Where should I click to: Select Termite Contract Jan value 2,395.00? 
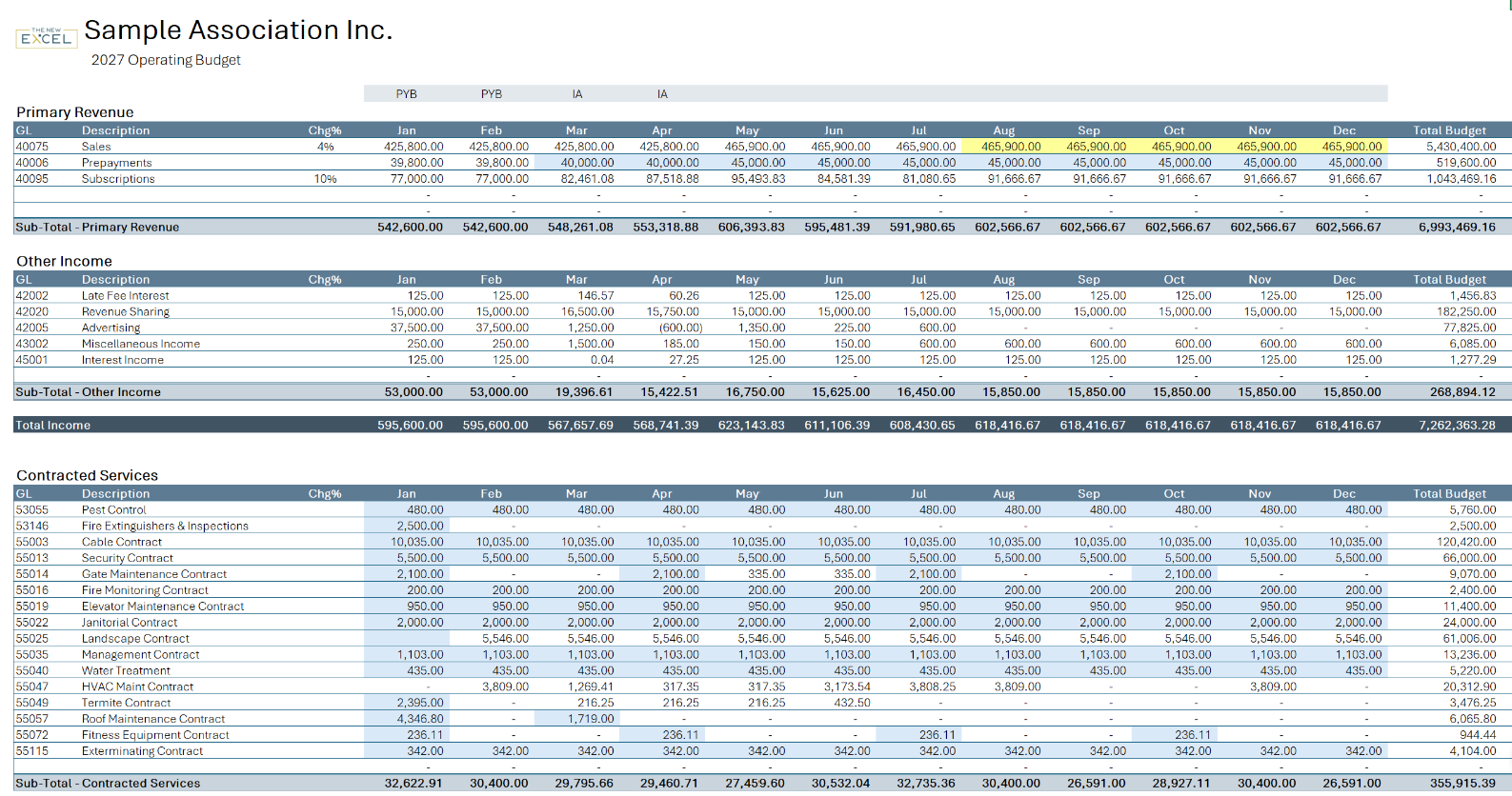(x=420, y=704)
